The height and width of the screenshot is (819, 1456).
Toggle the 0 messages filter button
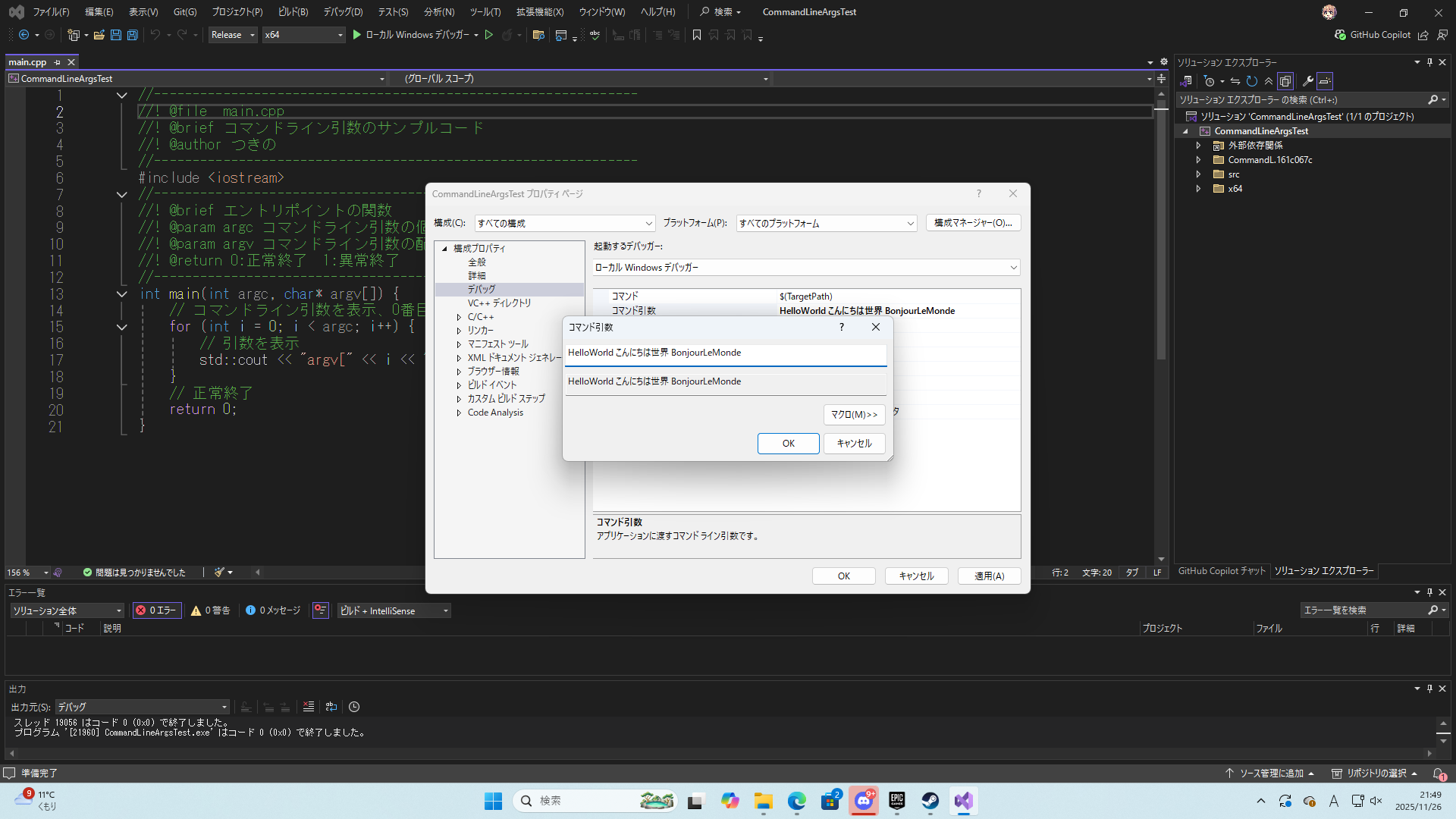point(273,610)
